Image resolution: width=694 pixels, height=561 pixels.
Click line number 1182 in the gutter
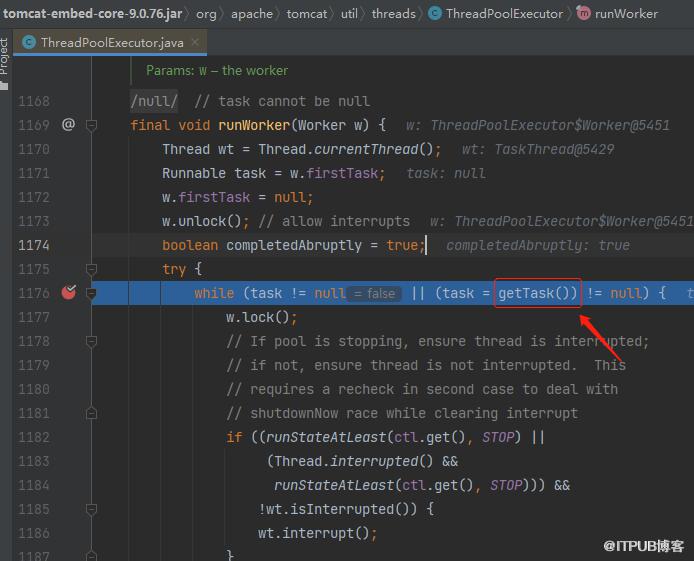[34, 437]
